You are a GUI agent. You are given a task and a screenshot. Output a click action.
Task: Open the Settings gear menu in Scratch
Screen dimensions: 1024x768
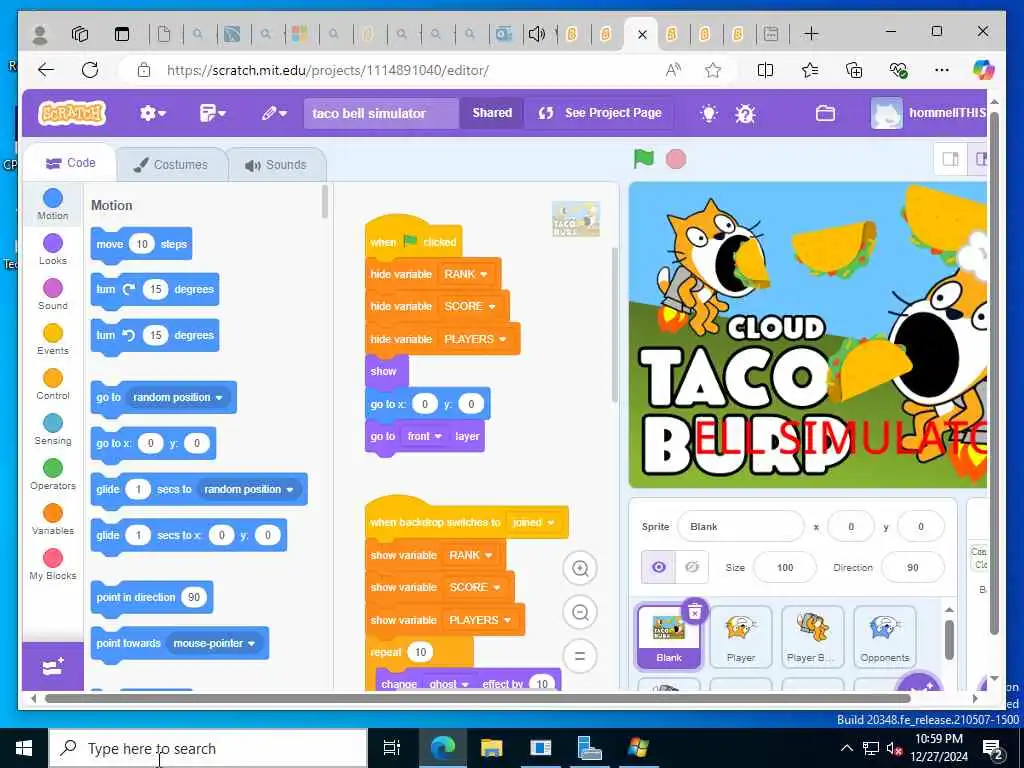[x=152, y=113]
